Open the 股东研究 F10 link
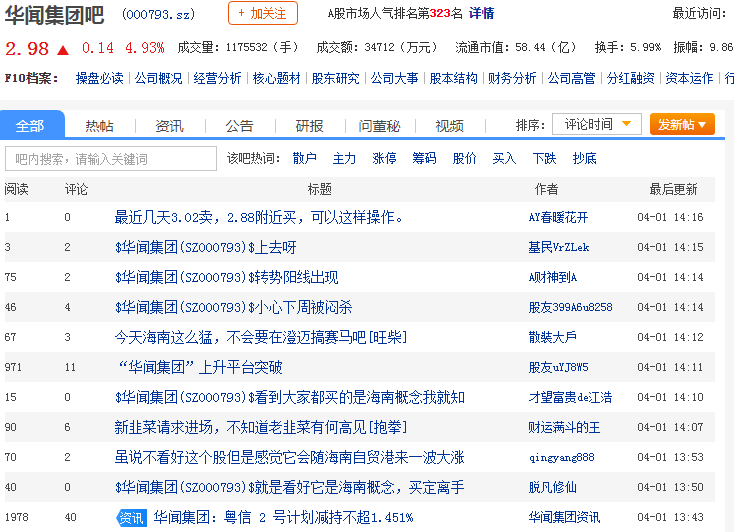Image resolution: width=734 pixels, height=532 pixels. pos(335,78)
